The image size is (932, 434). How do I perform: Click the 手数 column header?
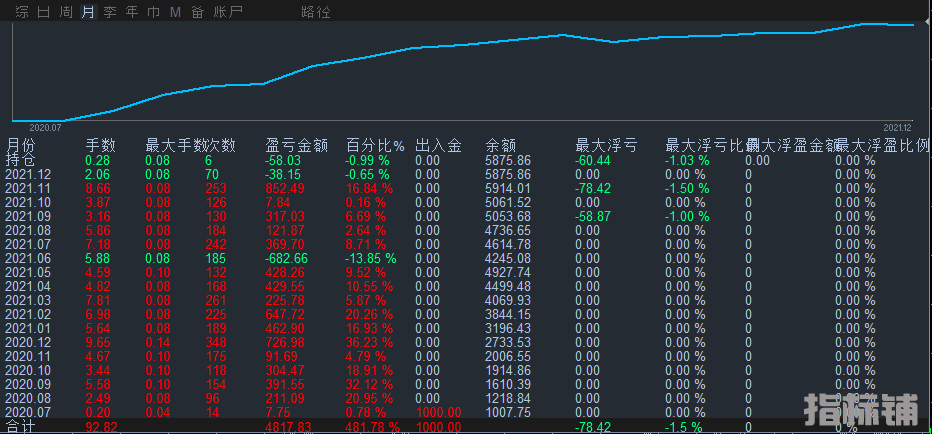100,145
